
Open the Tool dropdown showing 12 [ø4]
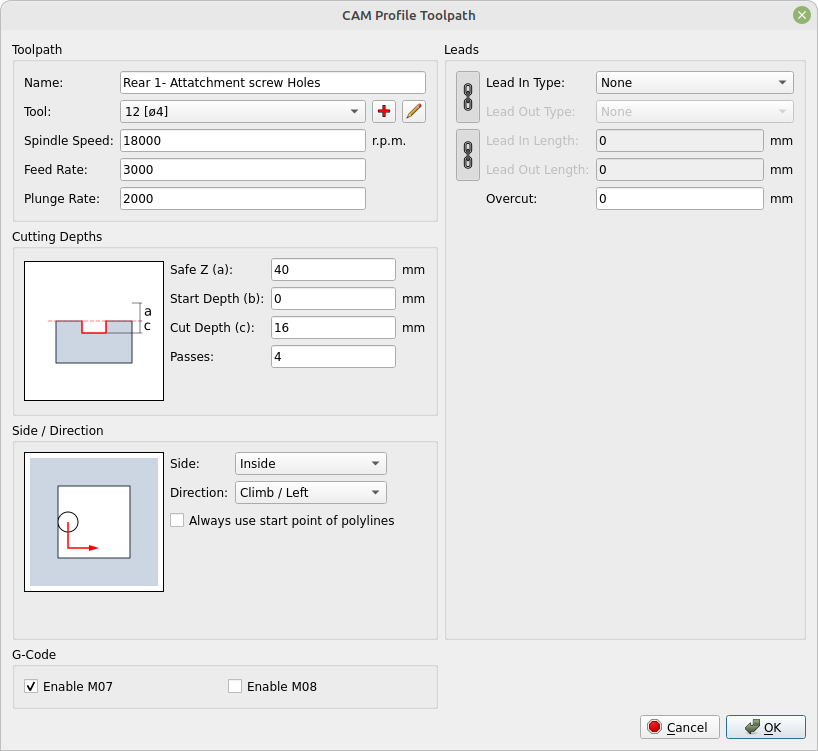tap(242, 112)
